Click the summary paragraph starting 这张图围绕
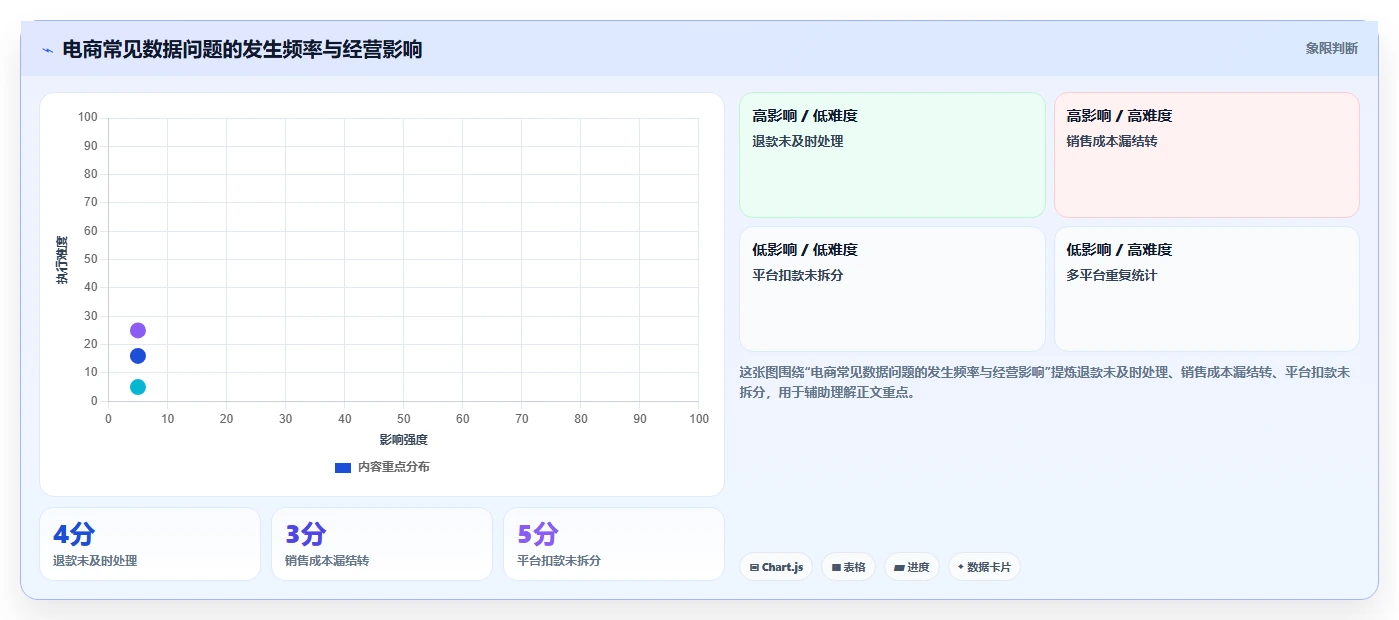This screenshot has height=620, width=1399. tap(1045, 382)
